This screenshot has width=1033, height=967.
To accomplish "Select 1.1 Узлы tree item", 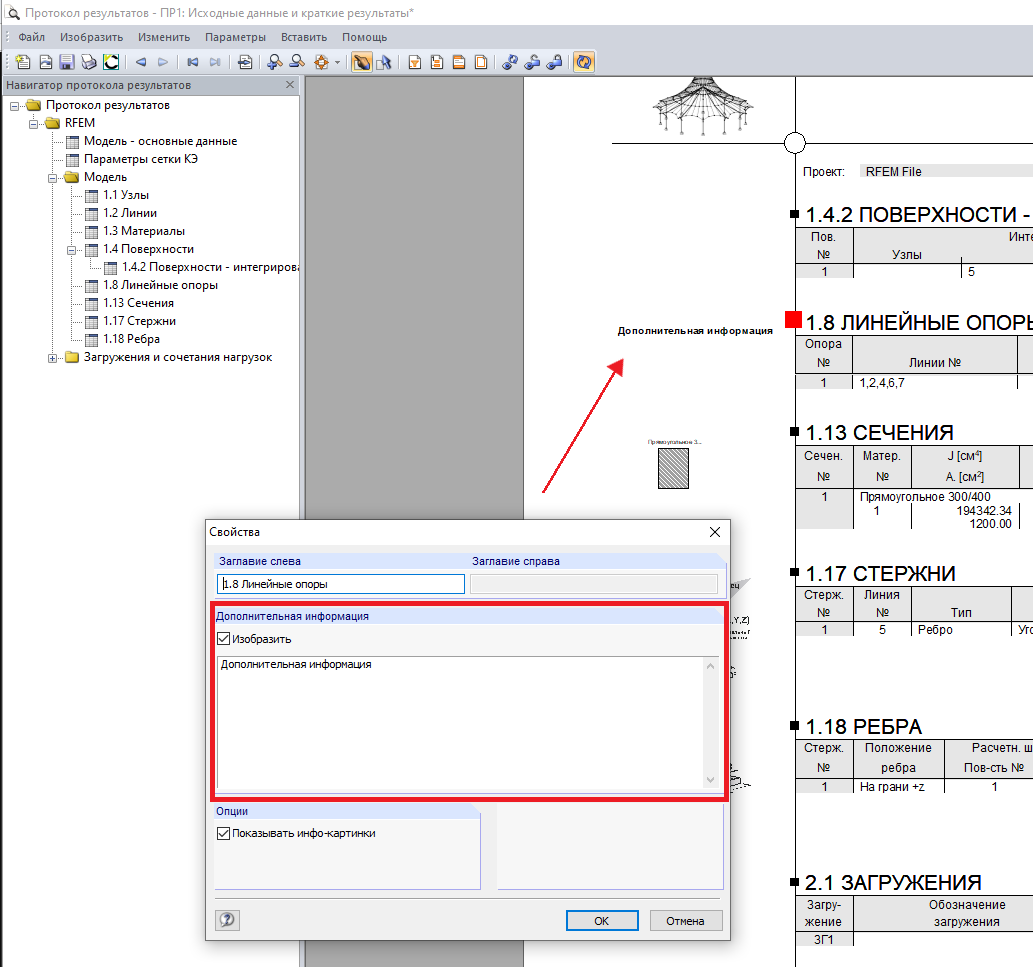I will (x=126, y=195).
